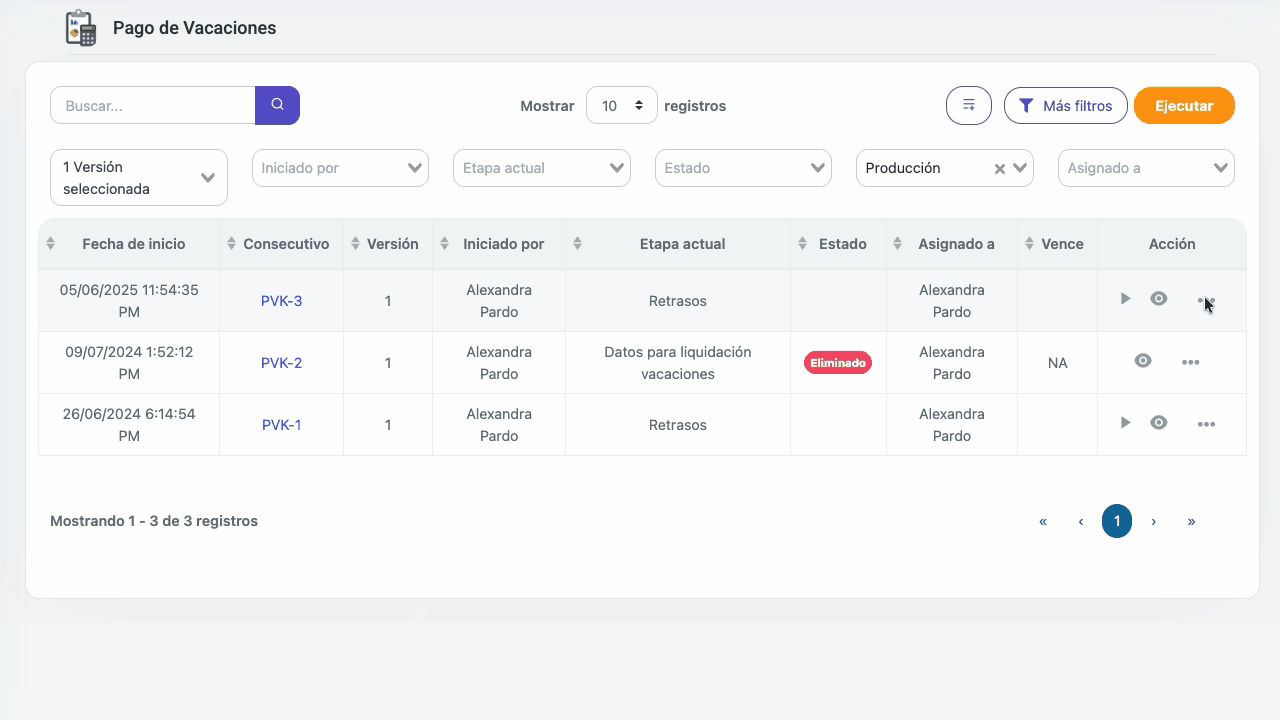Open the version selection dropdown
1280x720 pixels.
pos(139,178)
